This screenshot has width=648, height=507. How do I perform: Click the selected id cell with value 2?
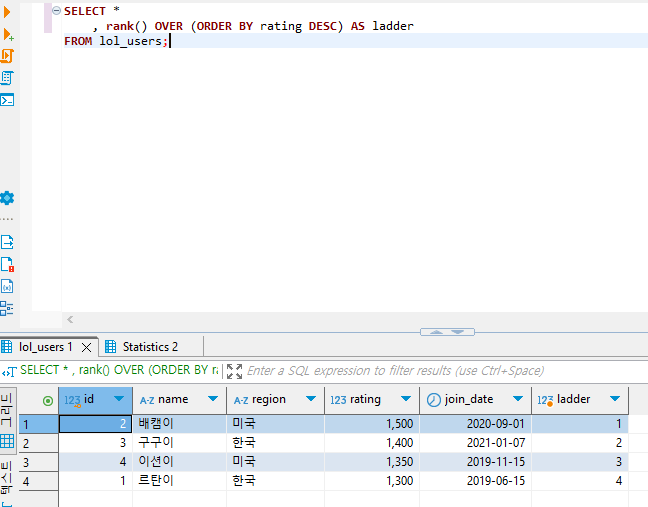click(x=95, y=424)
